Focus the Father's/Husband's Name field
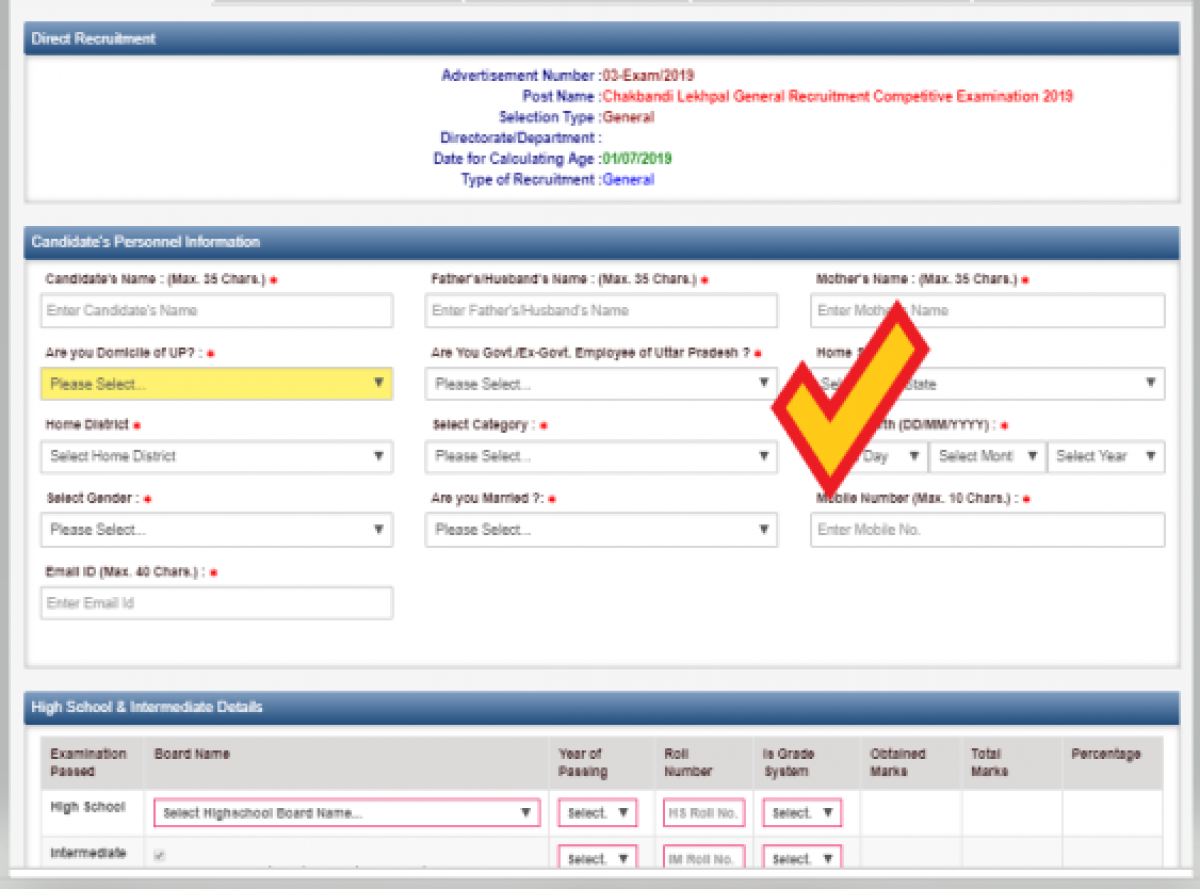1200x889 pixels. tap(600, 311)
